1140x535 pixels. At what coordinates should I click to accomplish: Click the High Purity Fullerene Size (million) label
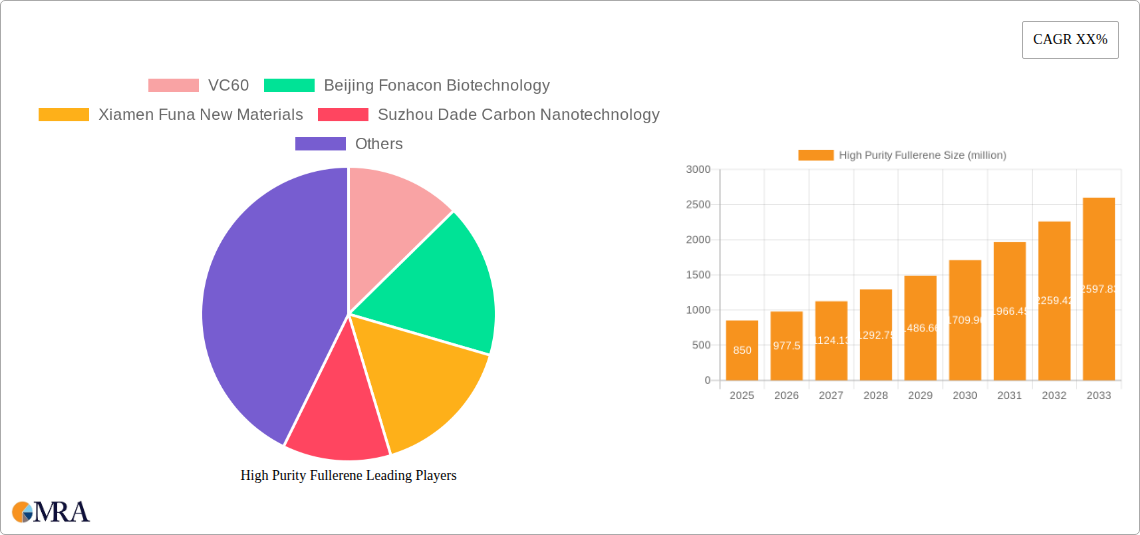click(923, 155)
